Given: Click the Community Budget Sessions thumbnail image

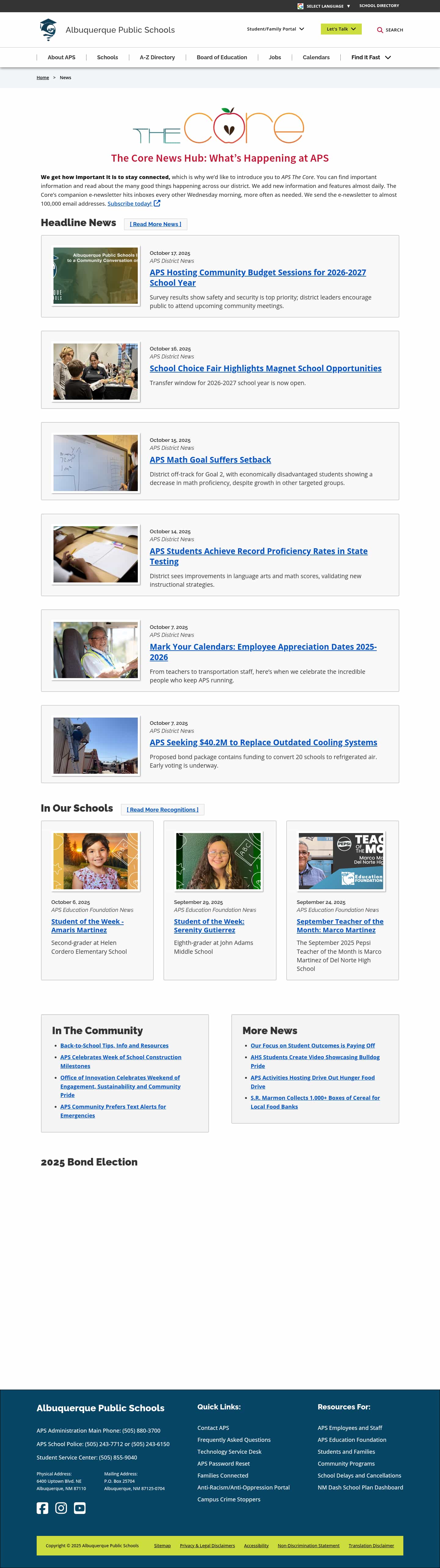Looking at the screenshot, I should pos(96,276).
